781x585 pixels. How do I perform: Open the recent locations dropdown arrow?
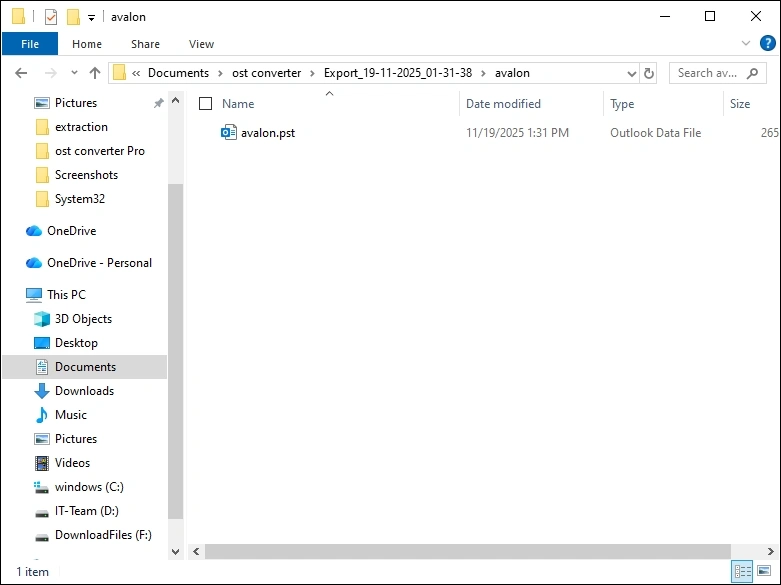[74, 73]
